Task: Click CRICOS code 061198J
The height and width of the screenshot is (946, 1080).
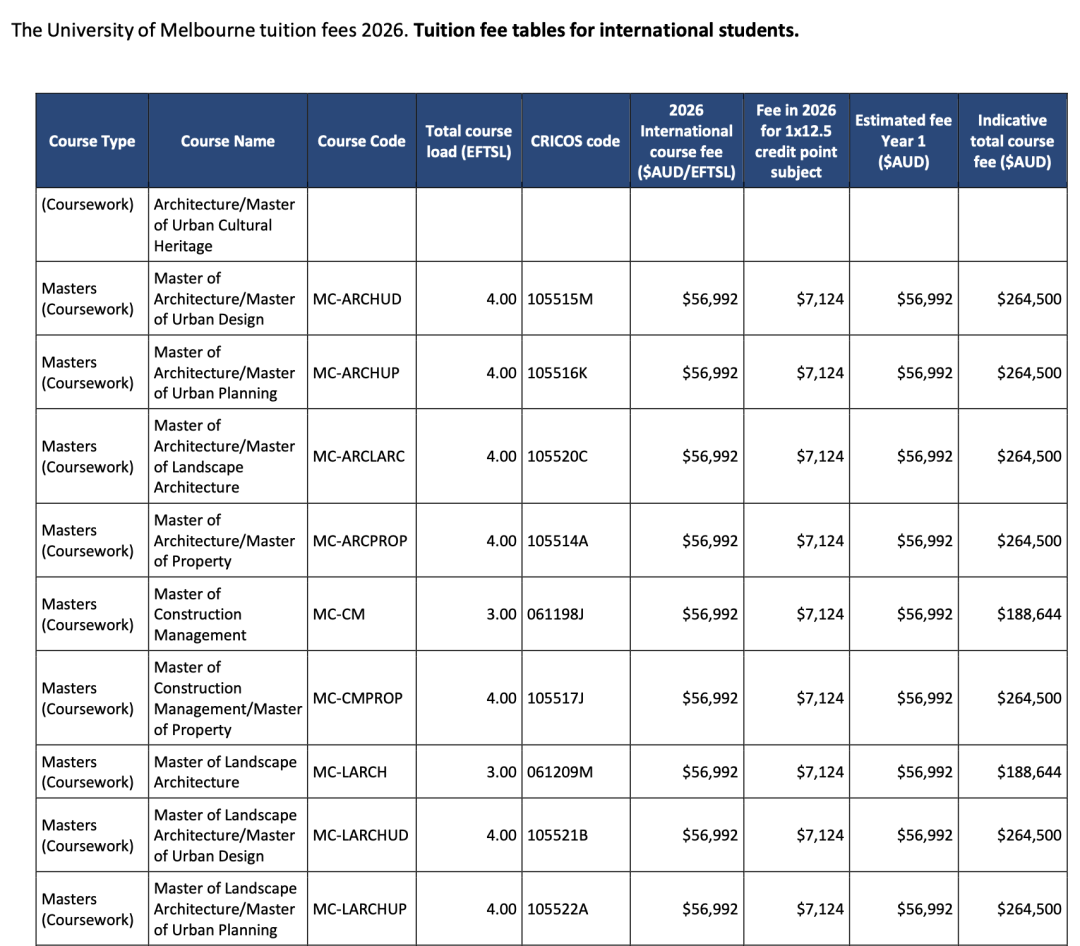Action: click(555, 614)
